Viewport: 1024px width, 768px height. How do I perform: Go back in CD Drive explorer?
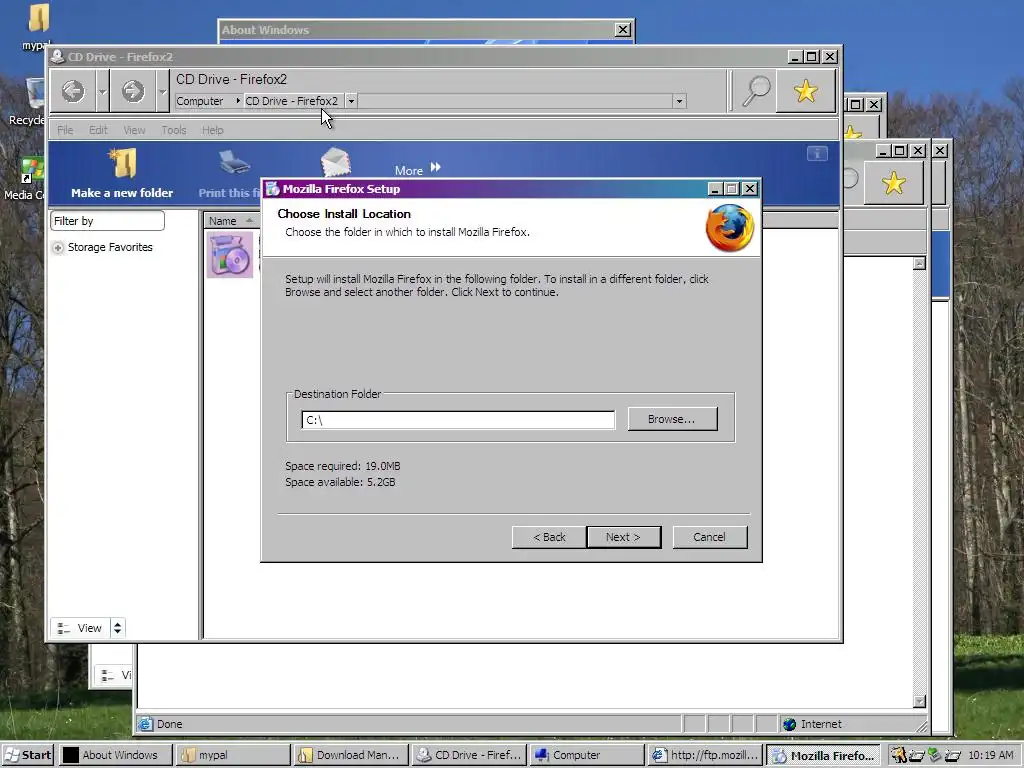(x=73, y=91)
